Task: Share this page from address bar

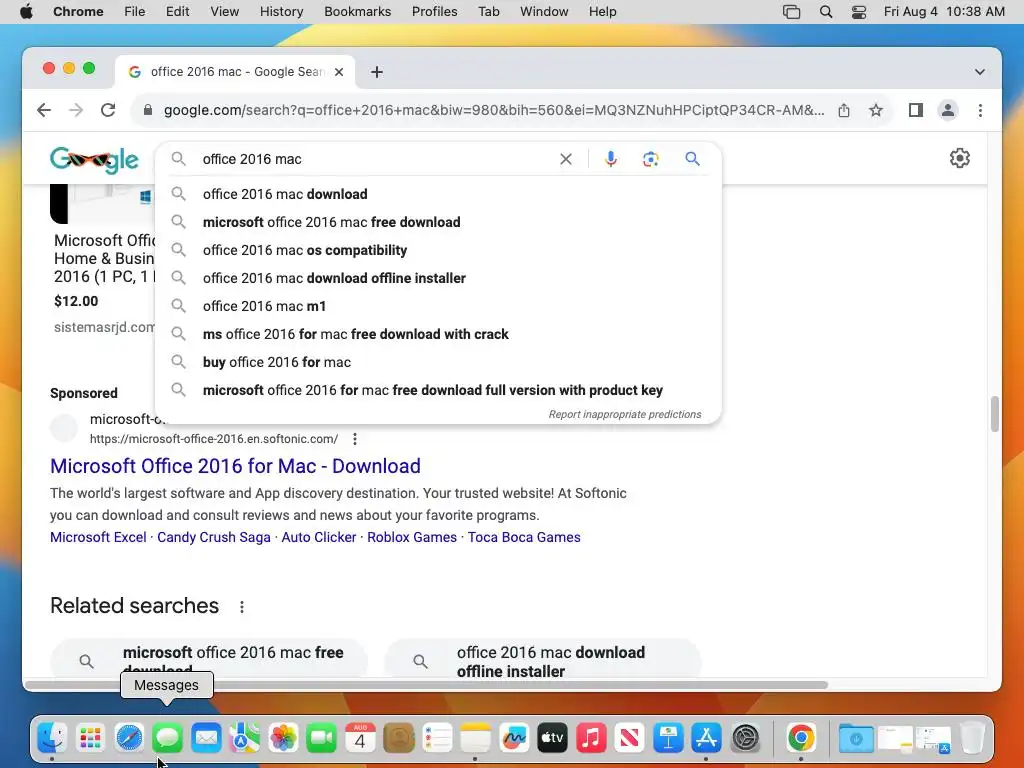Action: [x=844, y=110]
